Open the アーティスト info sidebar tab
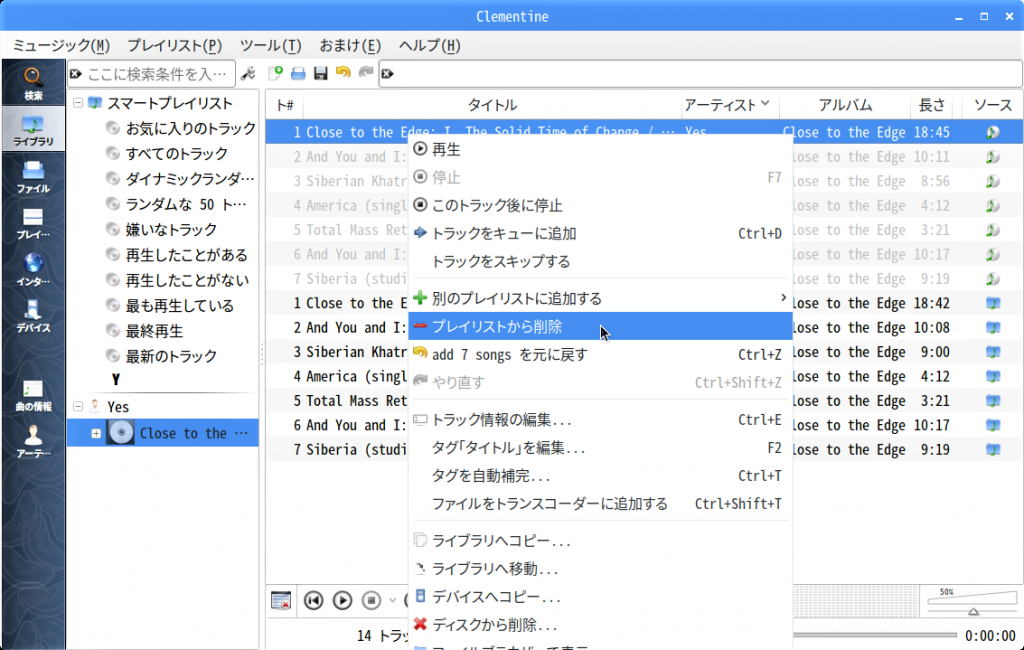 click(x=33, y=442)
